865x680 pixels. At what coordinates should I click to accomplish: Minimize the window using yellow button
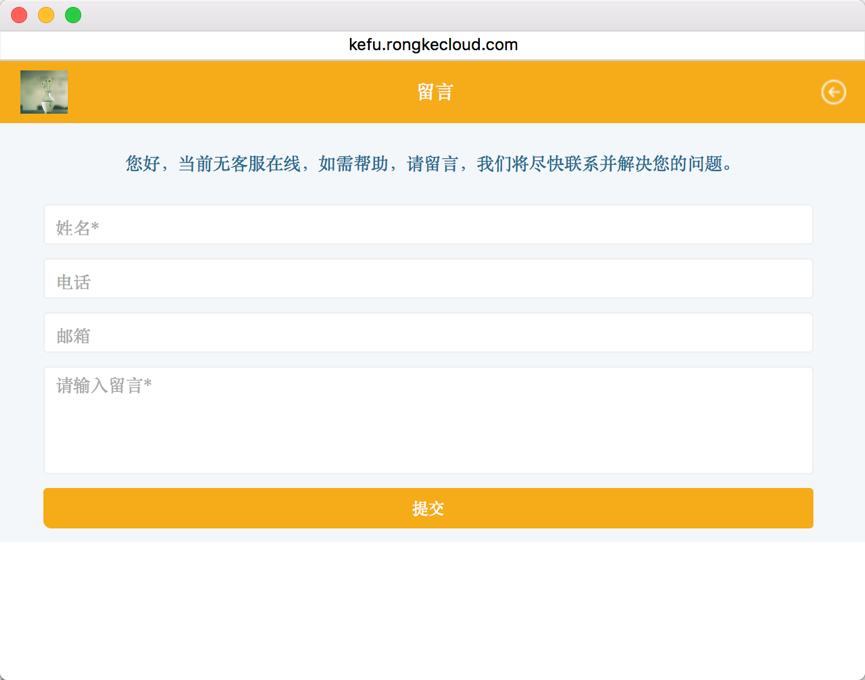[x=46, y=15]
